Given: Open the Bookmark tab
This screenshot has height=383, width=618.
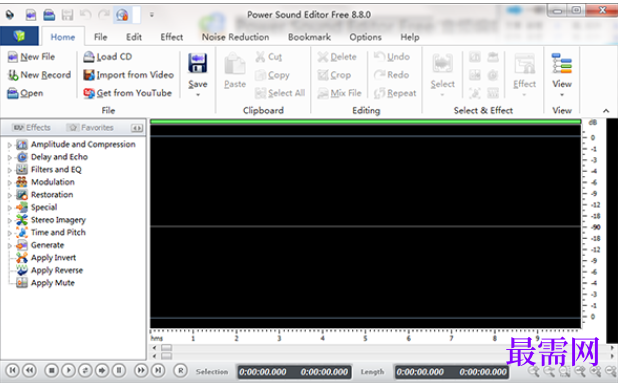Looking at the screenshot, I should tap(309, 37).
